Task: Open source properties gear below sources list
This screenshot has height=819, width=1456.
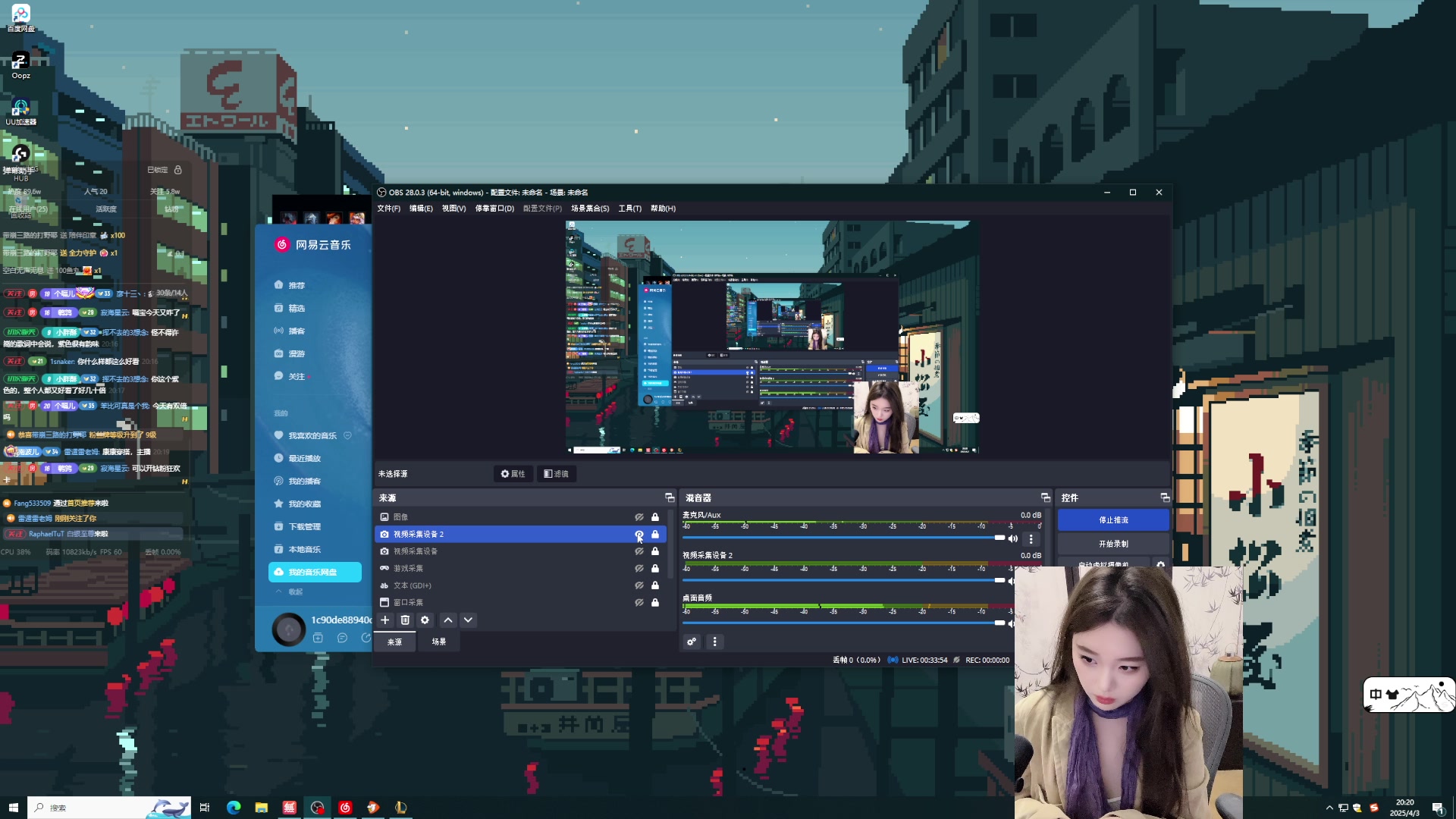Action: coord(425,620)
